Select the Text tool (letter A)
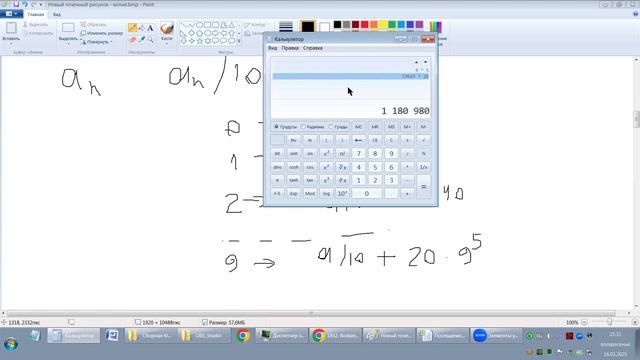The width and height of the screenshot is (640, 360). click(150, 28)
